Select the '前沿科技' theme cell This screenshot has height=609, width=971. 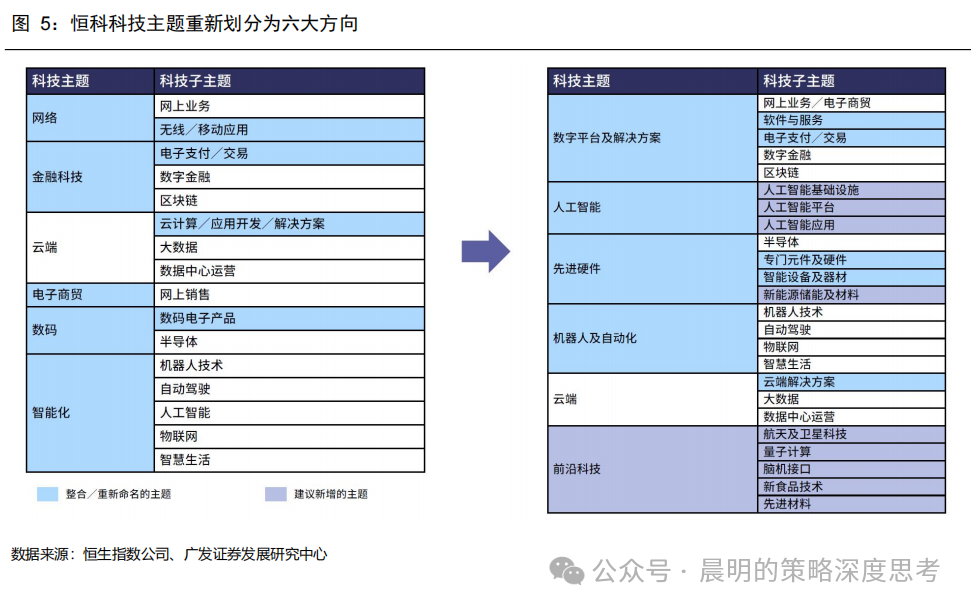click(652, 469)
